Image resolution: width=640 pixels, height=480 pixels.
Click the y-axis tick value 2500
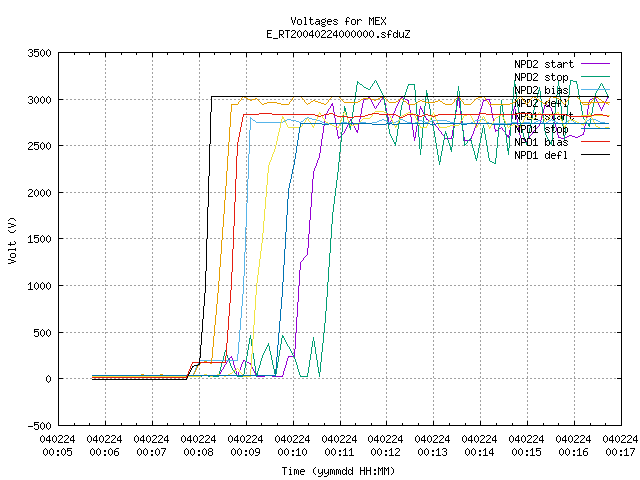(40, 147)
